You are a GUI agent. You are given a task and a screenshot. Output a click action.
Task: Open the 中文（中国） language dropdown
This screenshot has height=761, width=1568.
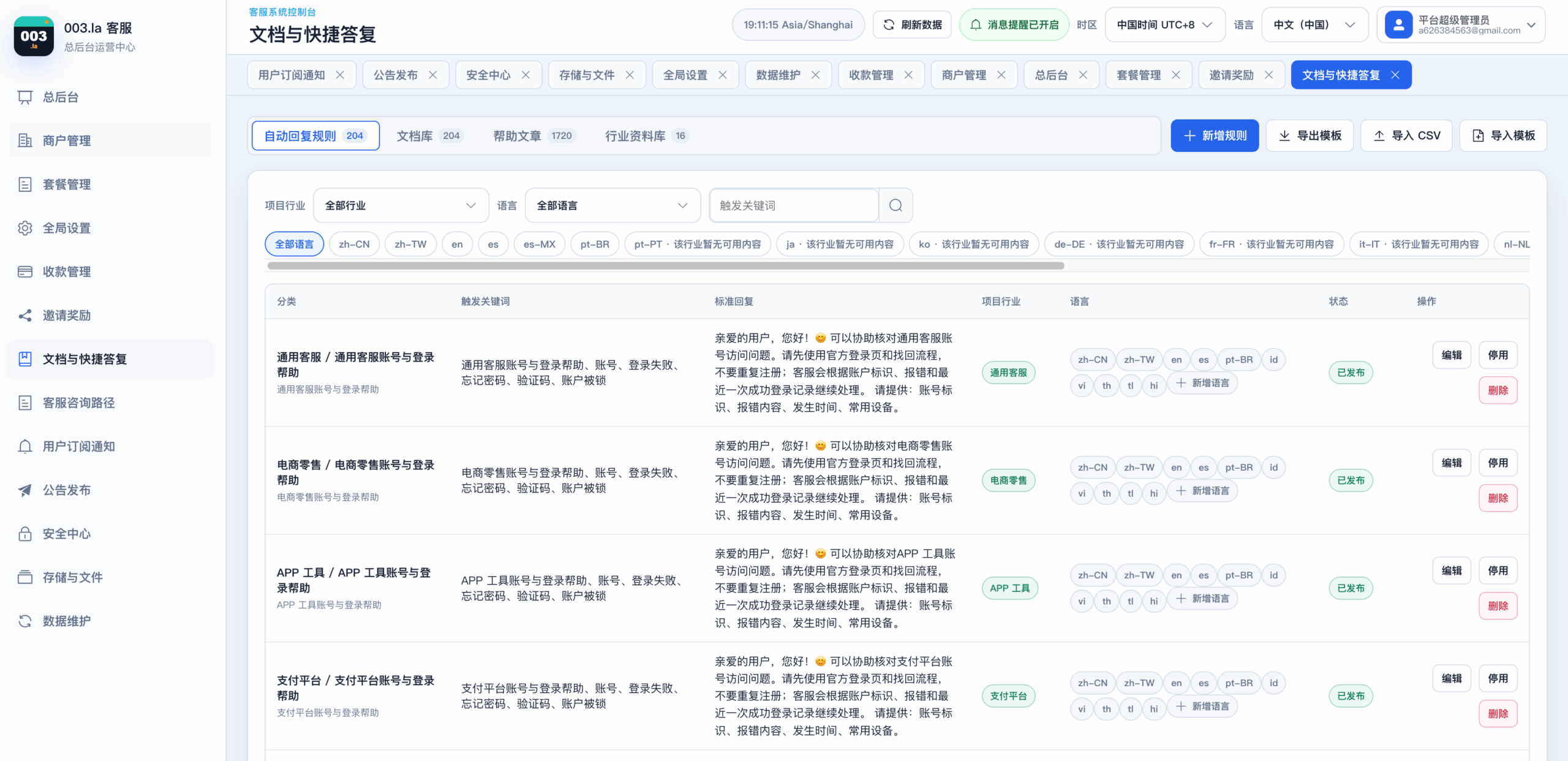[1314, 25]
